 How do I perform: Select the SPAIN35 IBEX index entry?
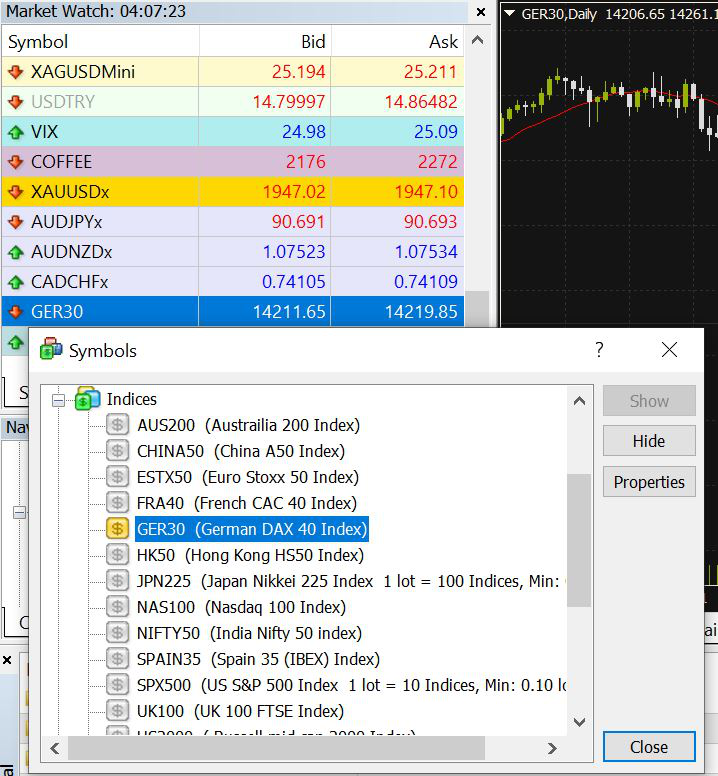258,659
